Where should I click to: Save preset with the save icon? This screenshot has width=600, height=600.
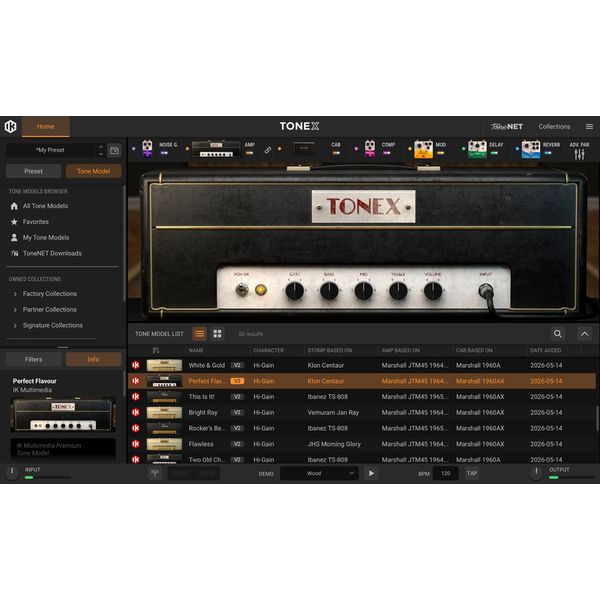(x=114, y=150)
